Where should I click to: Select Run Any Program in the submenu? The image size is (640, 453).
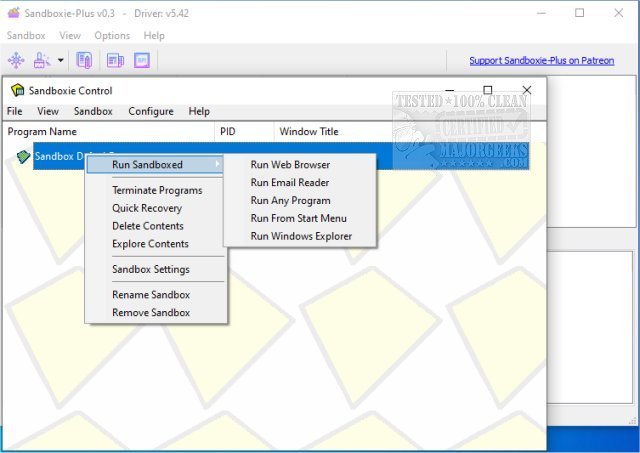pyautogui.click(x=300, y=200)
